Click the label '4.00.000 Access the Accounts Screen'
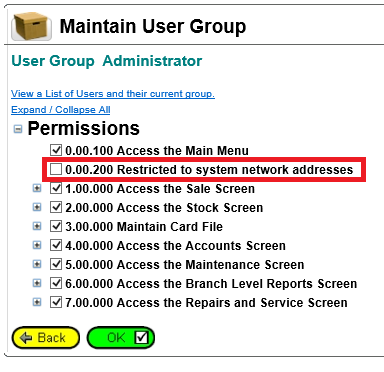 175,246
